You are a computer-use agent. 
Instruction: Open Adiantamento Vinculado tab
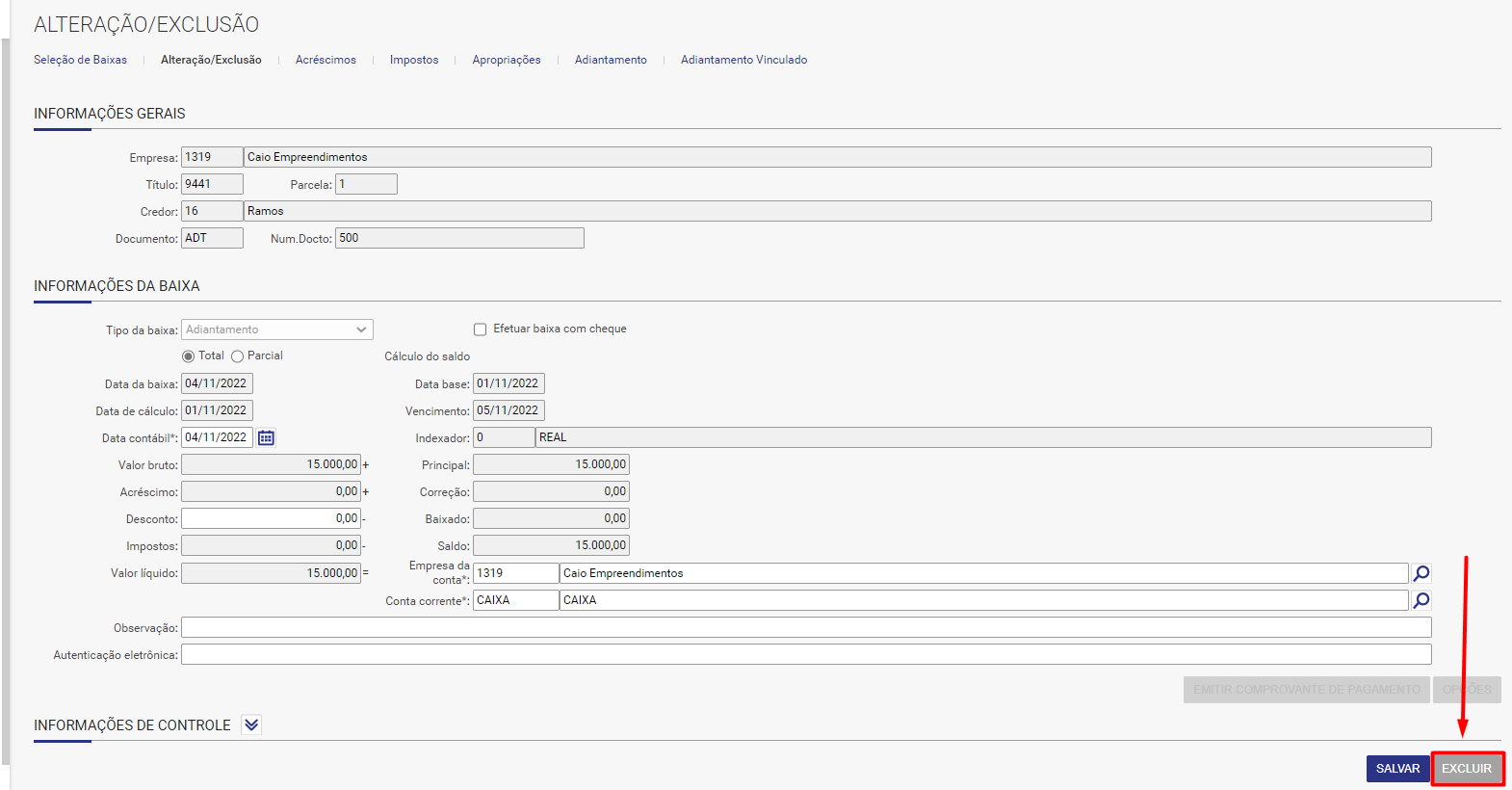coord(743,60)
